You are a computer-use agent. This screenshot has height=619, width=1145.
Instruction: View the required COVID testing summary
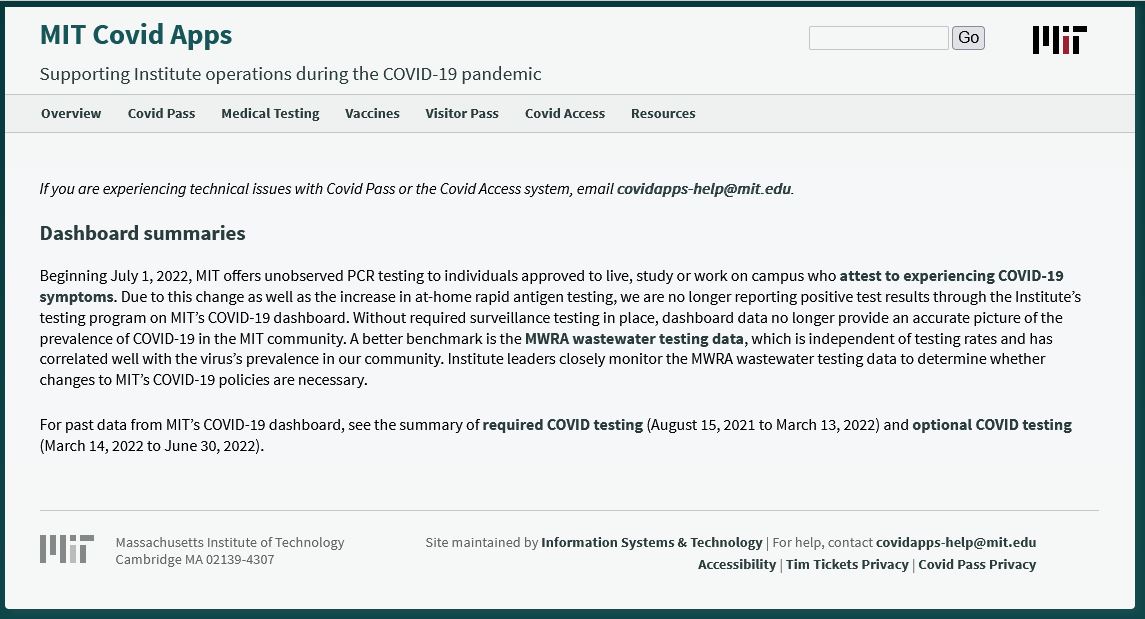click(x=563, y=425)
